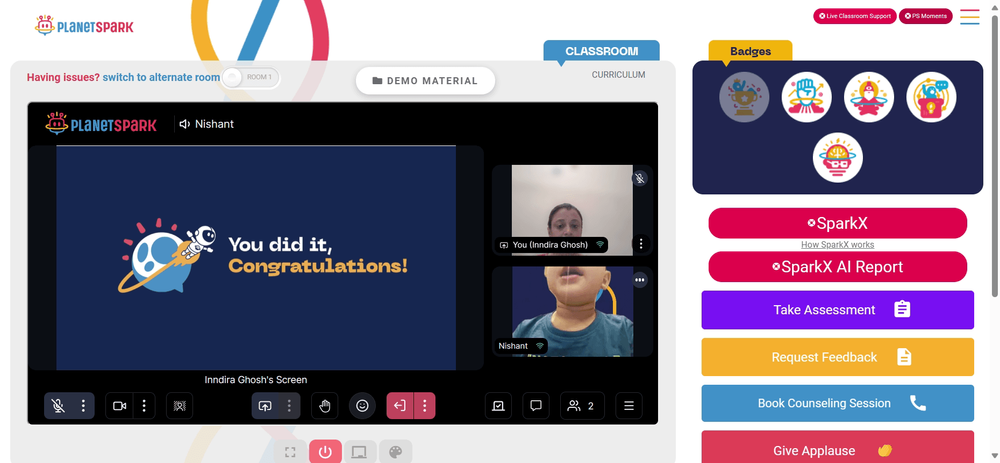Select the Badges tab
1000x463 pixels.
click(751, 51)
